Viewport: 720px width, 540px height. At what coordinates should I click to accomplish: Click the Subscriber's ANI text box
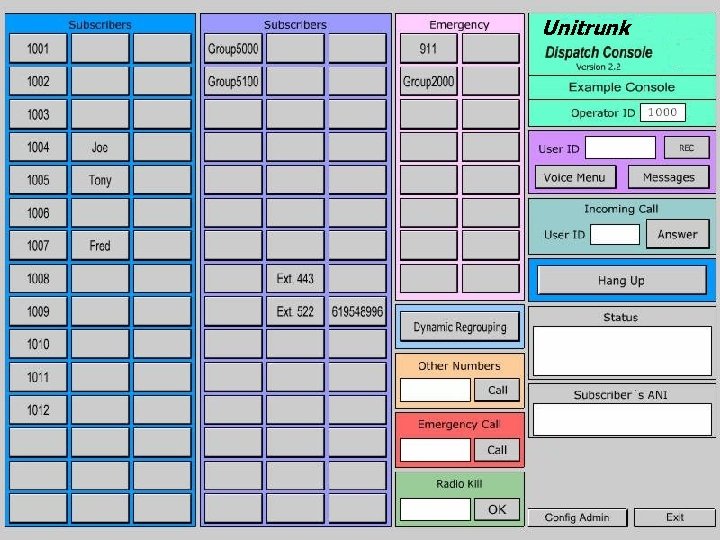click(x=622, y=419)
